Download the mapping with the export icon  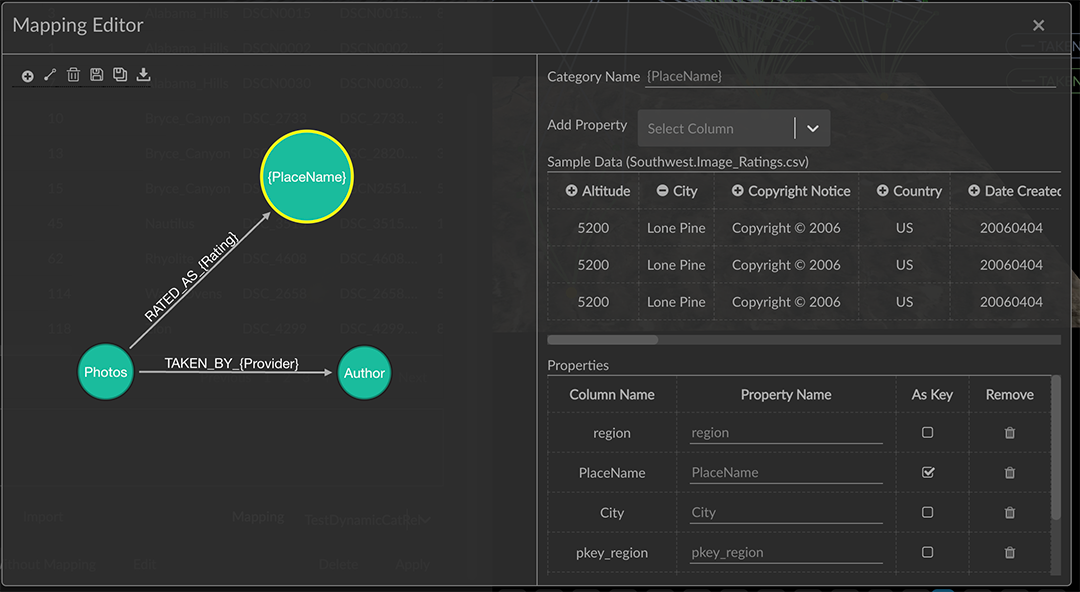click(143, 75)
